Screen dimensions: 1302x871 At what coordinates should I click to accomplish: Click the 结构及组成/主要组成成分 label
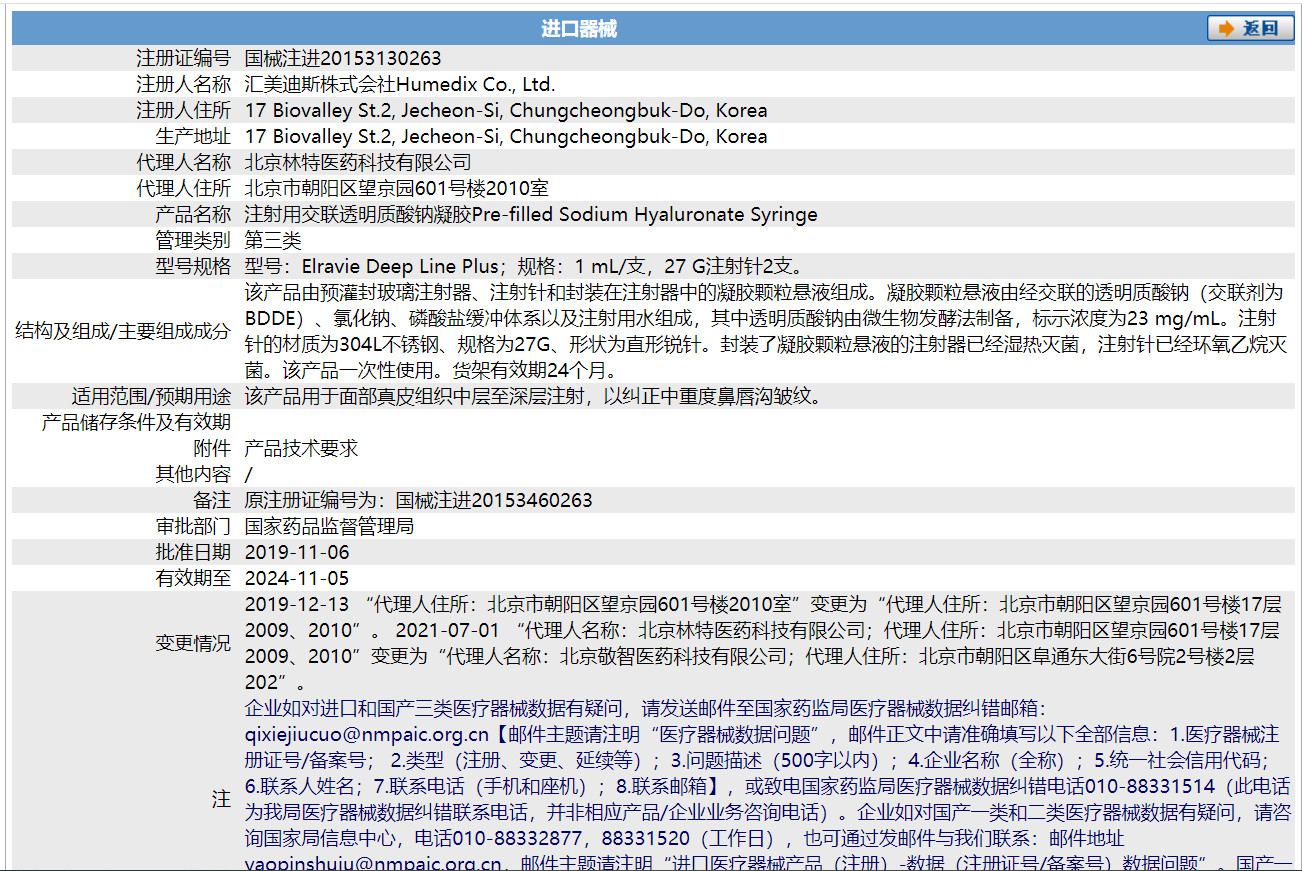[x=124, y=331]
